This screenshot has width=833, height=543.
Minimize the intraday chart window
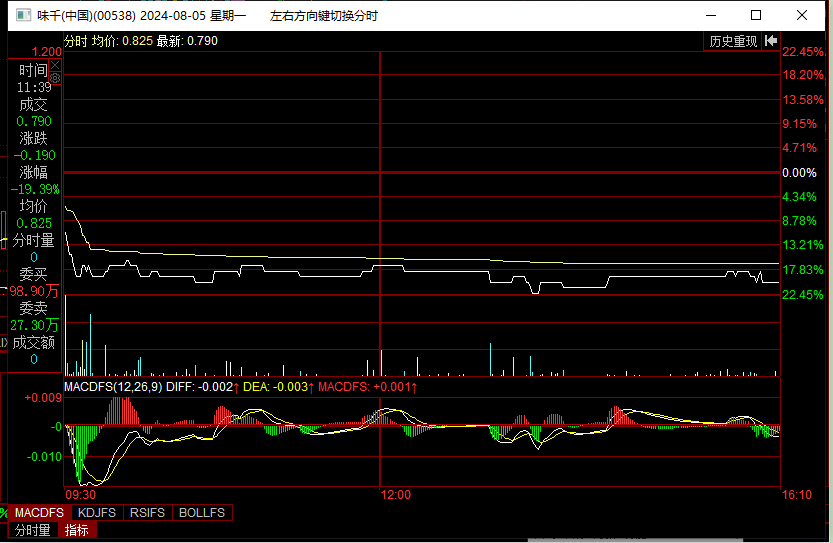pyautogui.click(x=711, y=15)
